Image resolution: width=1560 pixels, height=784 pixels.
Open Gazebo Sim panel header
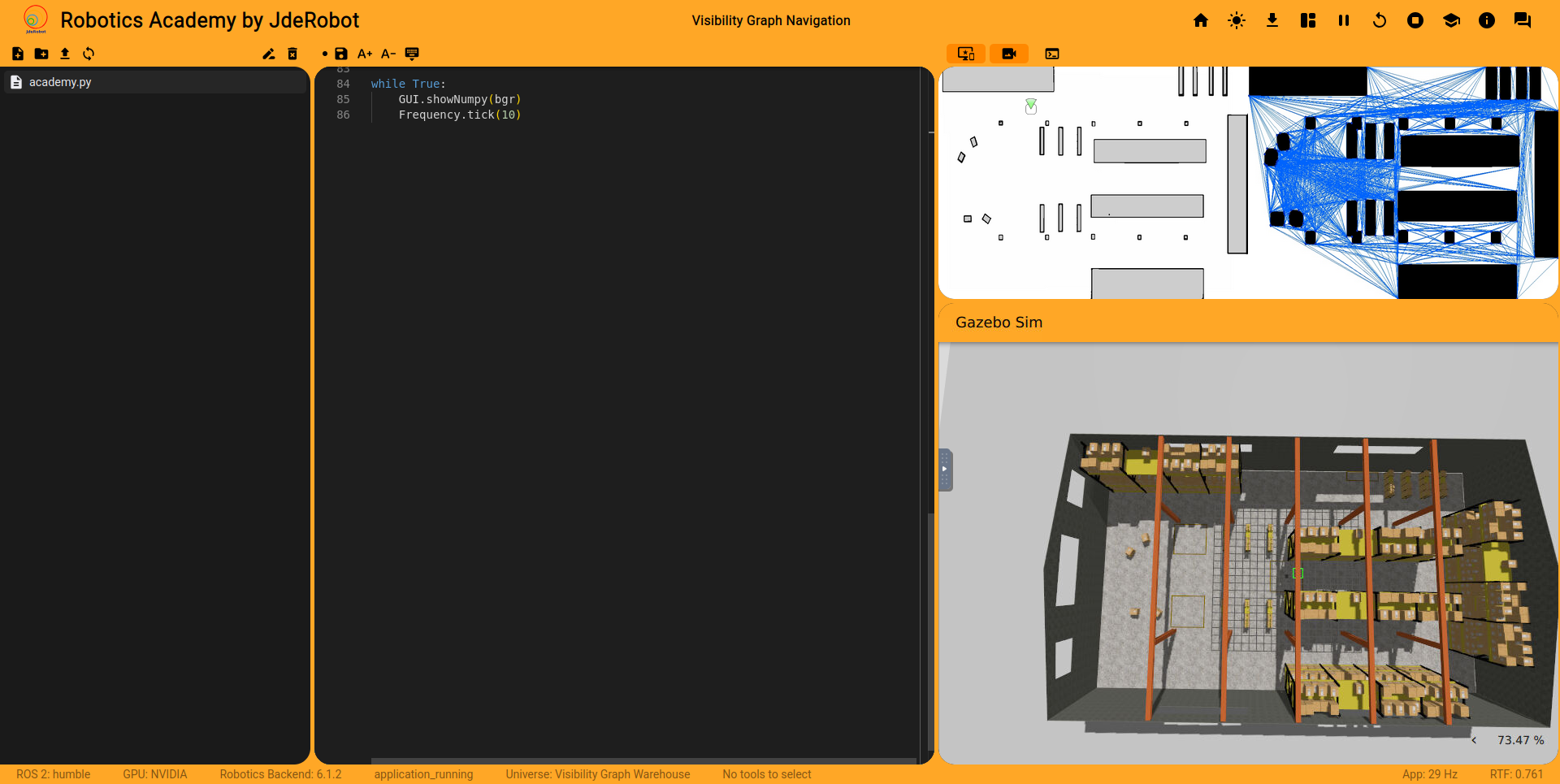pos(999,322)
